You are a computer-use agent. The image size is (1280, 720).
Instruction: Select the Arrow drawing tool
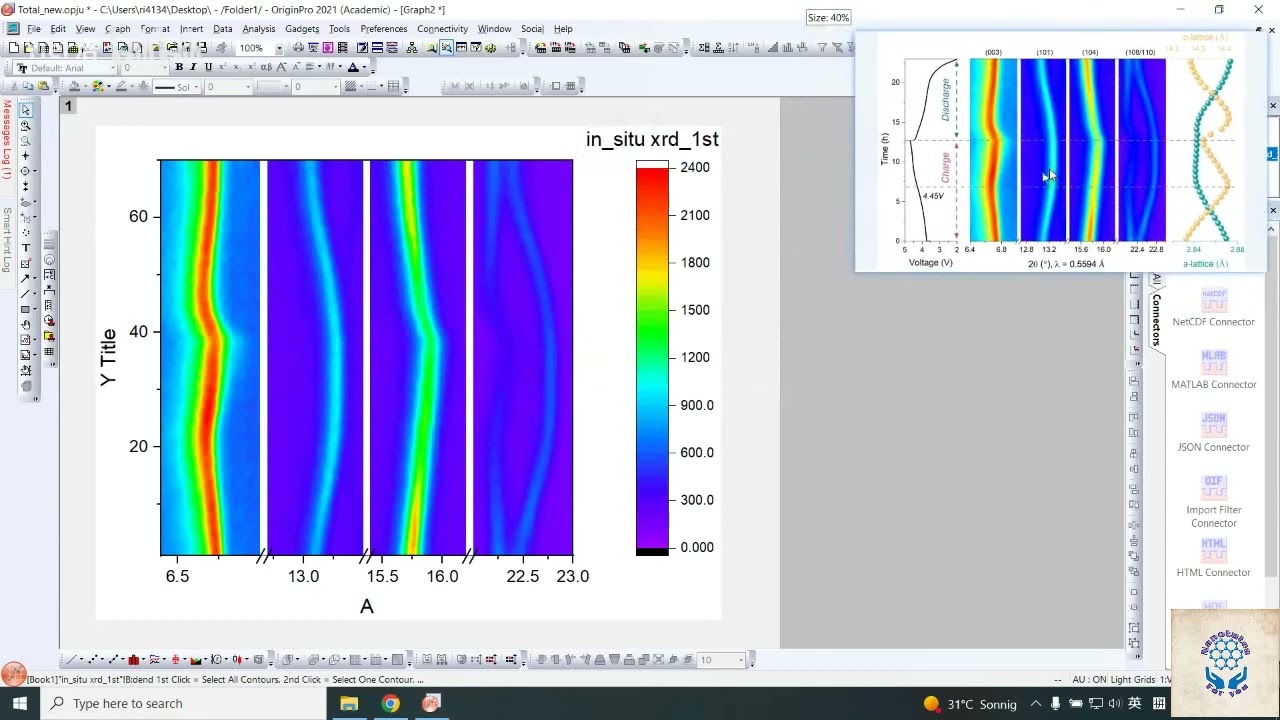click(26, 278)
